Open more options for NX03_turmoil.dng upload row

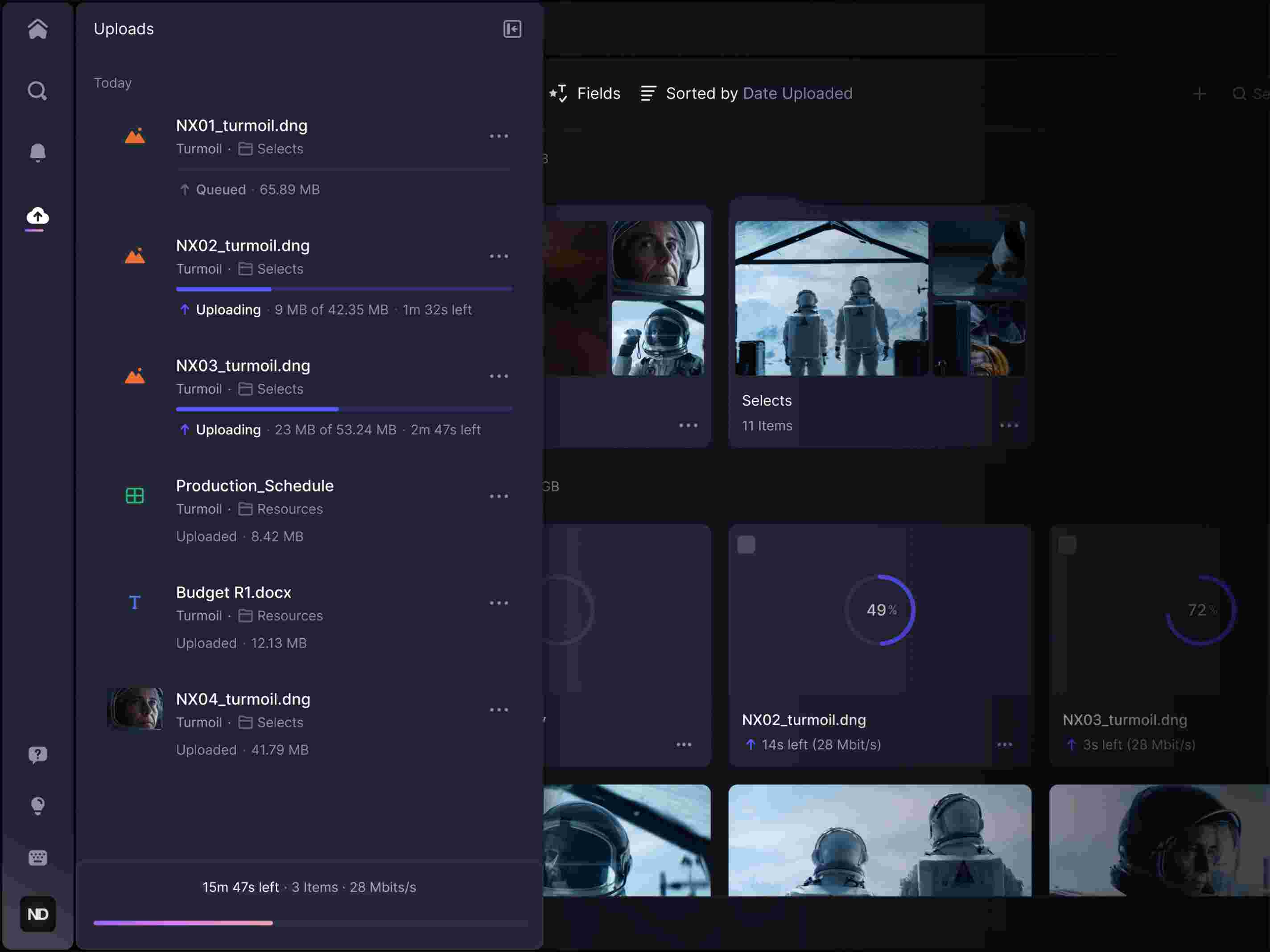[499, 376]
